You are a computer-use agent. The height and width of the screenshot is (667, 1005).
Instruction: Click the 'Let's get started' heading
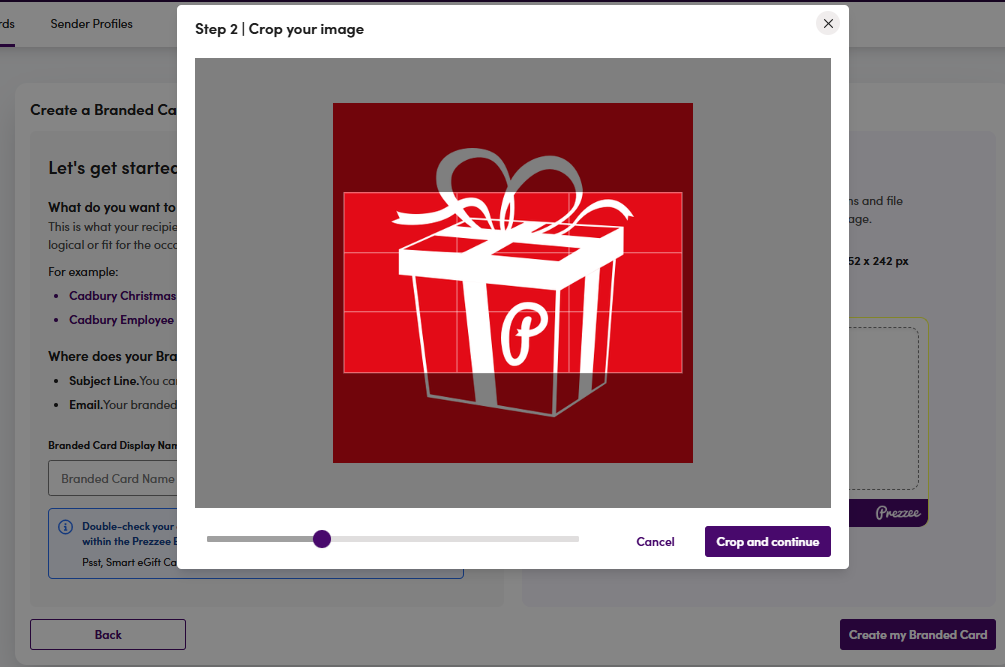click(113, 168)
